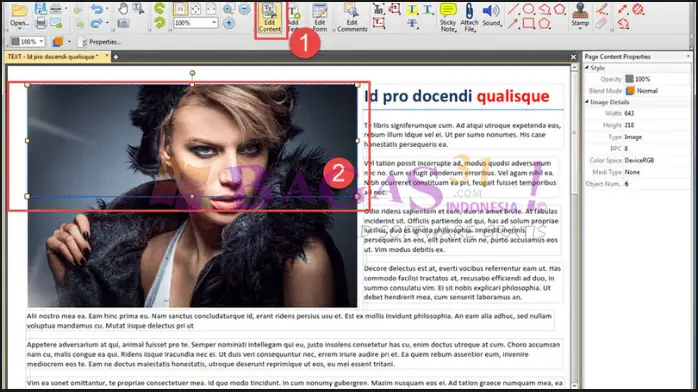Screen dimensions: 698x392
Task: Click the orange fill color swatch
Action: 57,41
